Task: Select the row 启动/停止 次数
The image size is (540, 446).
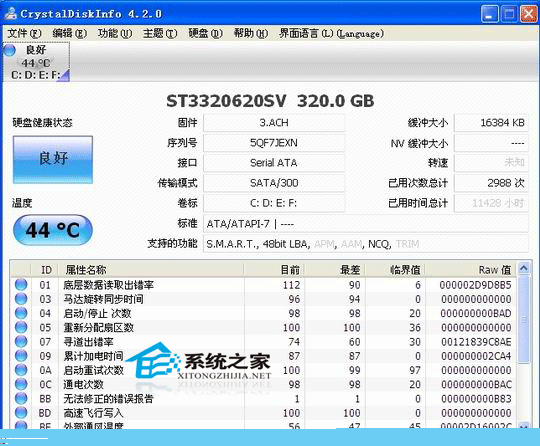Action: point(263,313)
